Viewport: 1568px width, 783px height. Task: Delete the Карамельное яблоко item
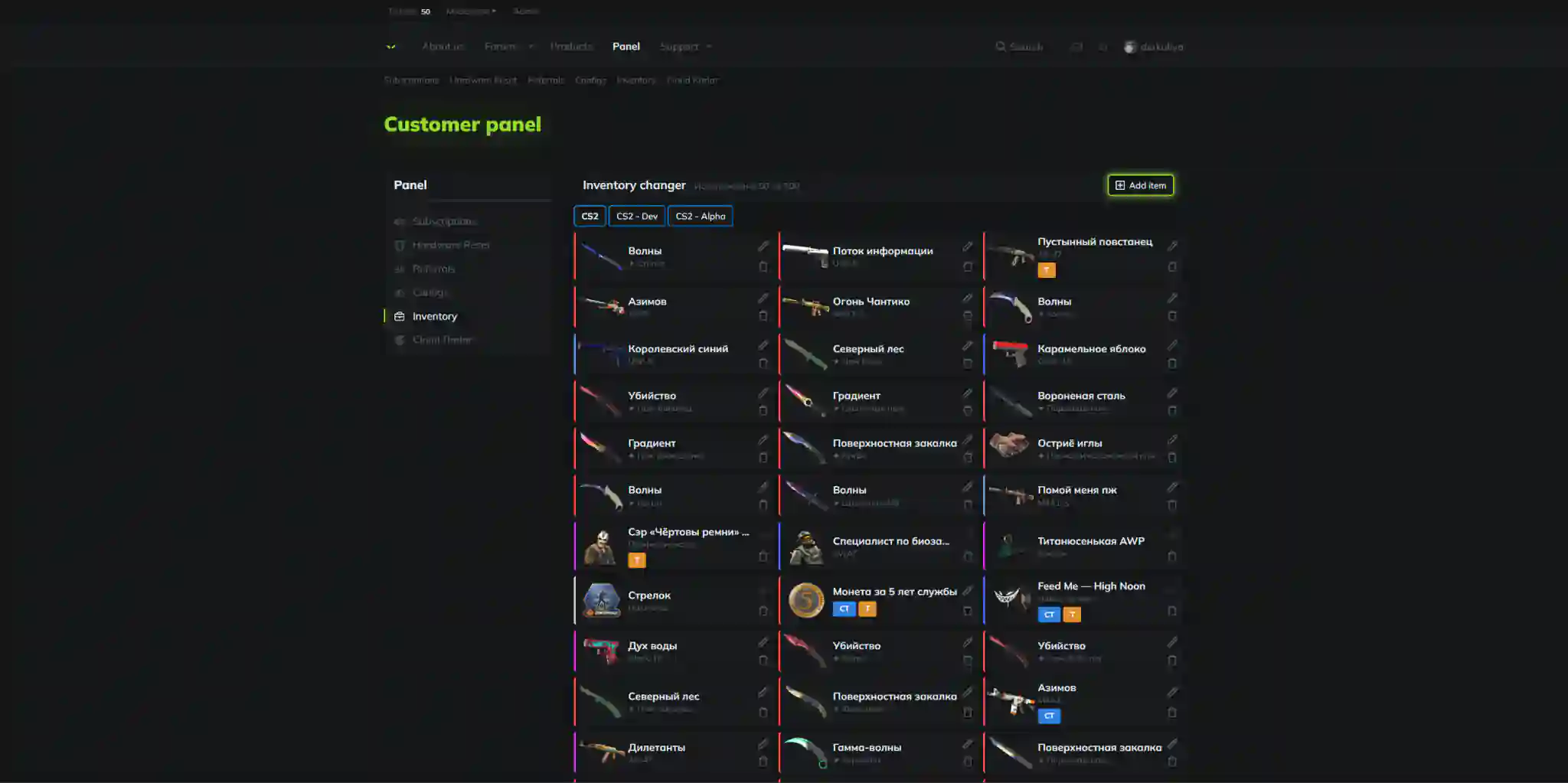pos(1172,364)
